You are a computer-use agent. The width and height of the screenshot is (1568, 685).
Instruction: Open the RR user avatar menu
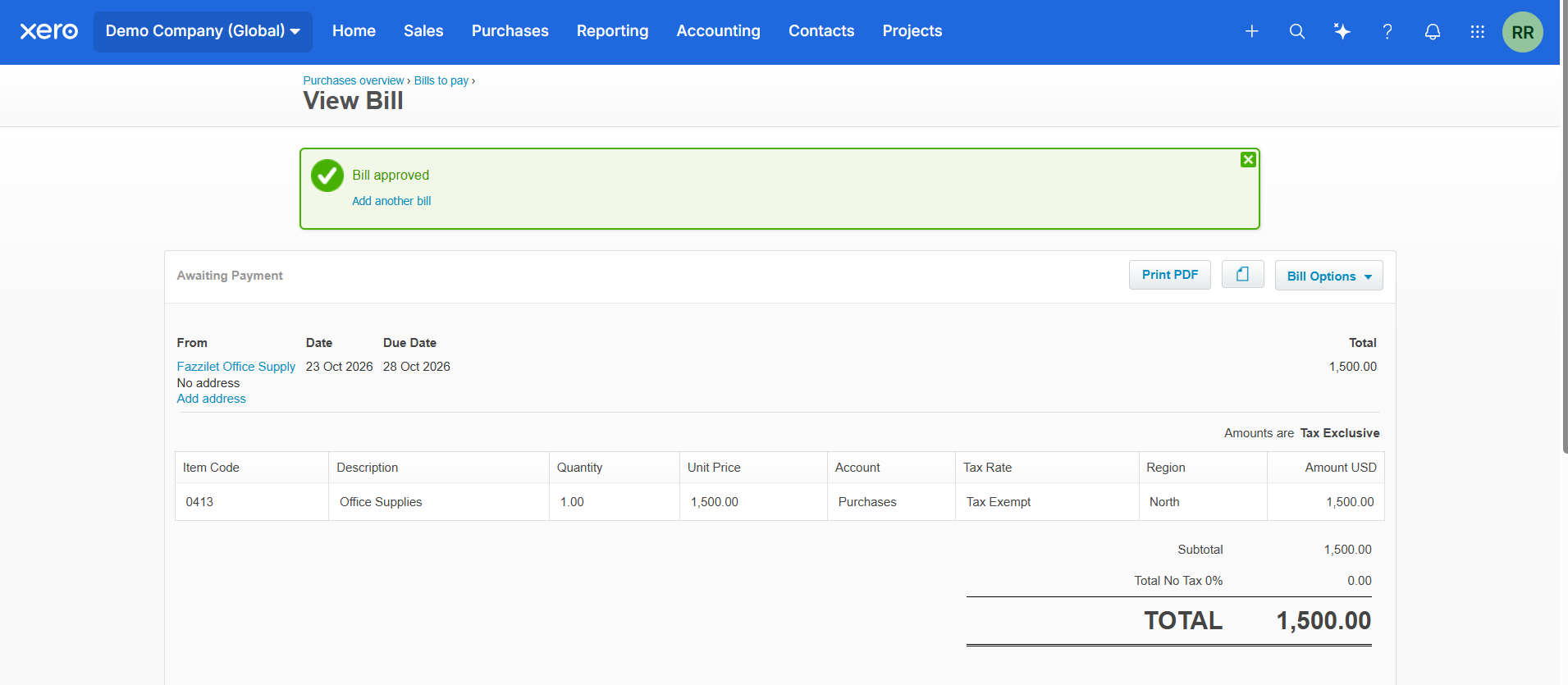1522,32
